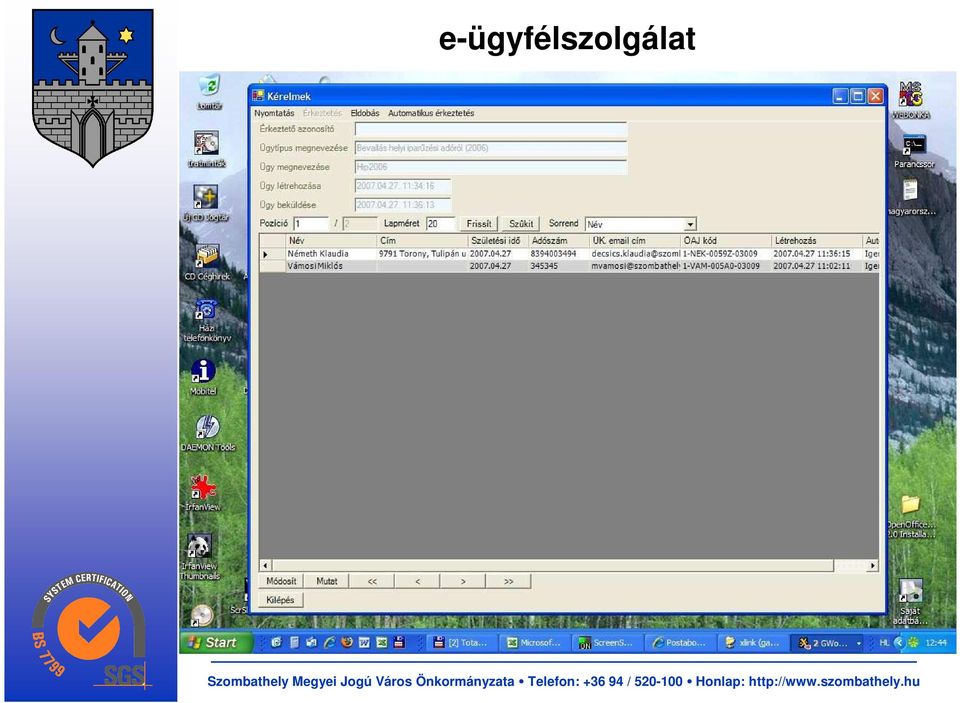The width and height of the screenshot is (960, 703).
Task: Click the Pozíció input field
Action: (311, 224)
